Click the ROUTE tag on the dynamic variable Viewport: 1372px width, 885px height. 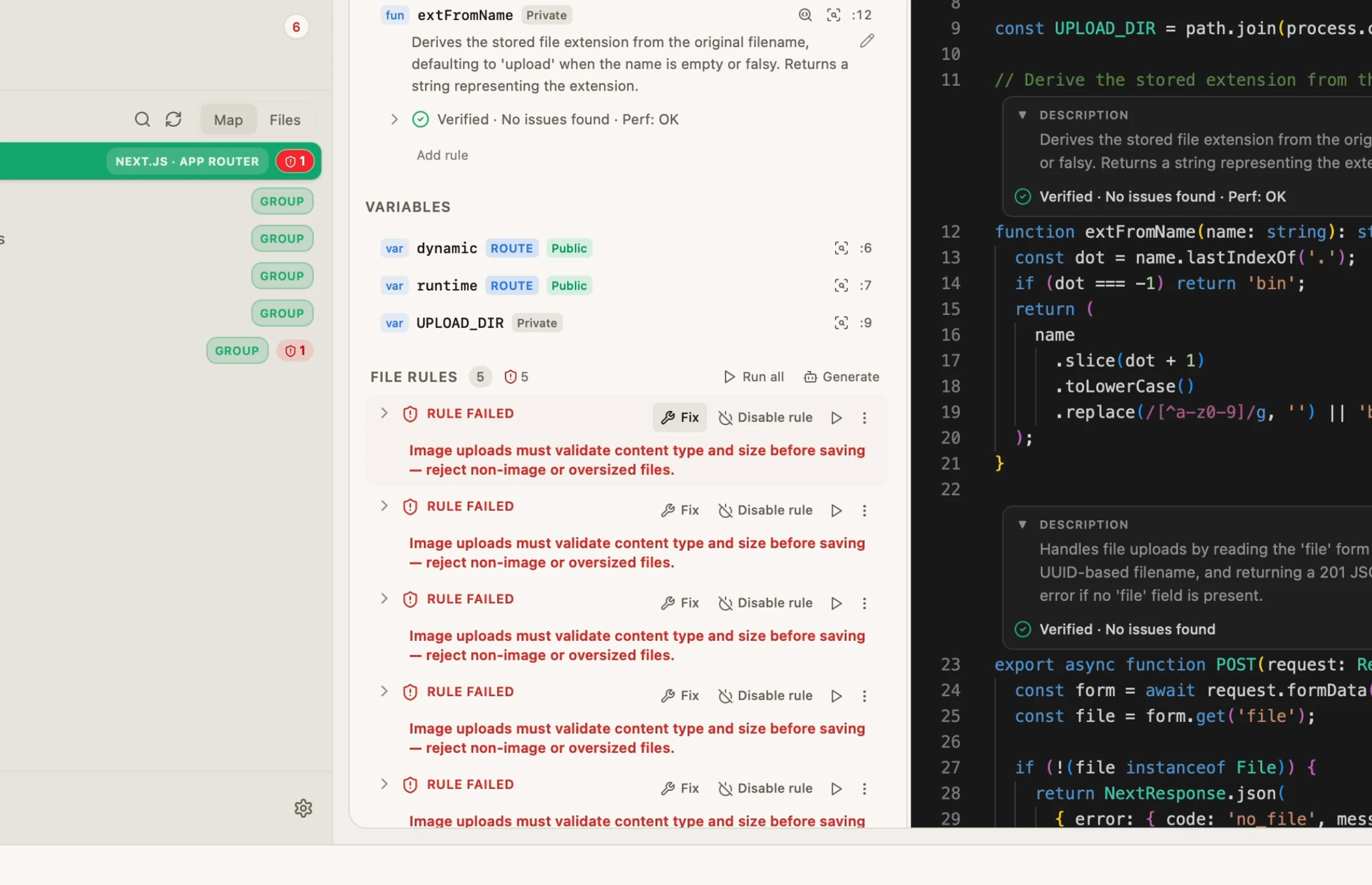(x=512, y=248)
